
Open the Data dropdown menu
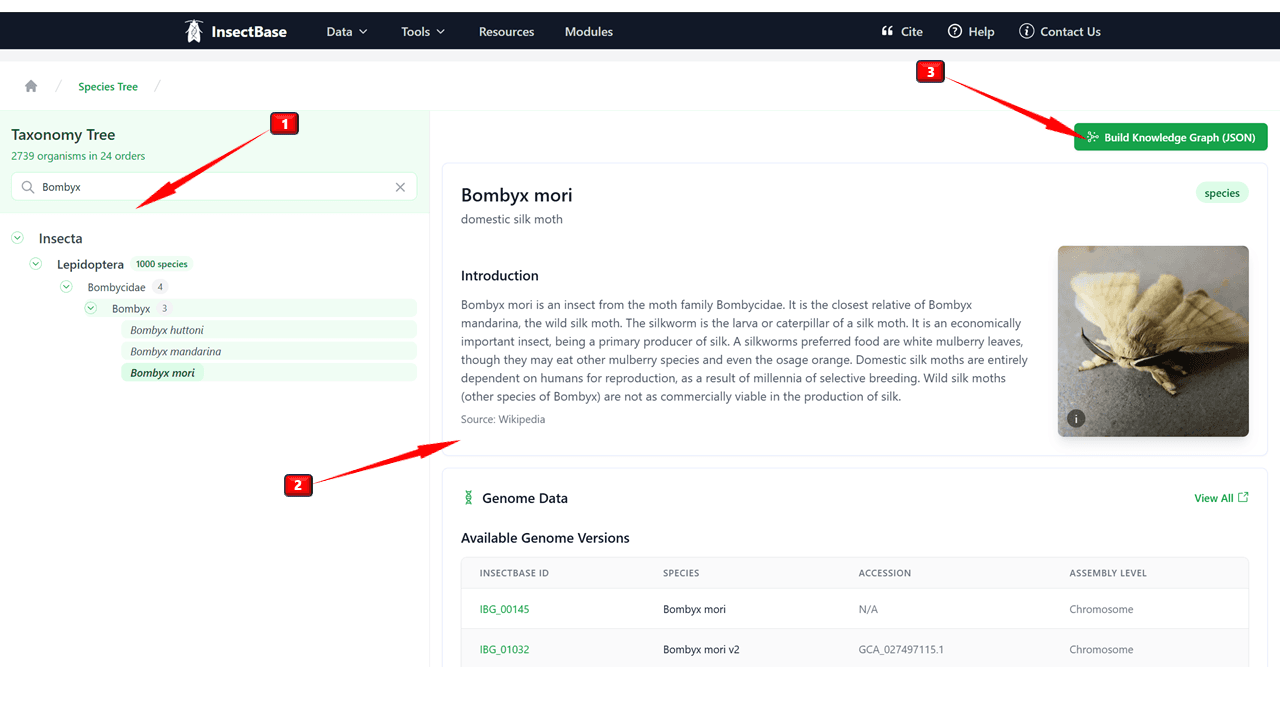tap(346, 31)
